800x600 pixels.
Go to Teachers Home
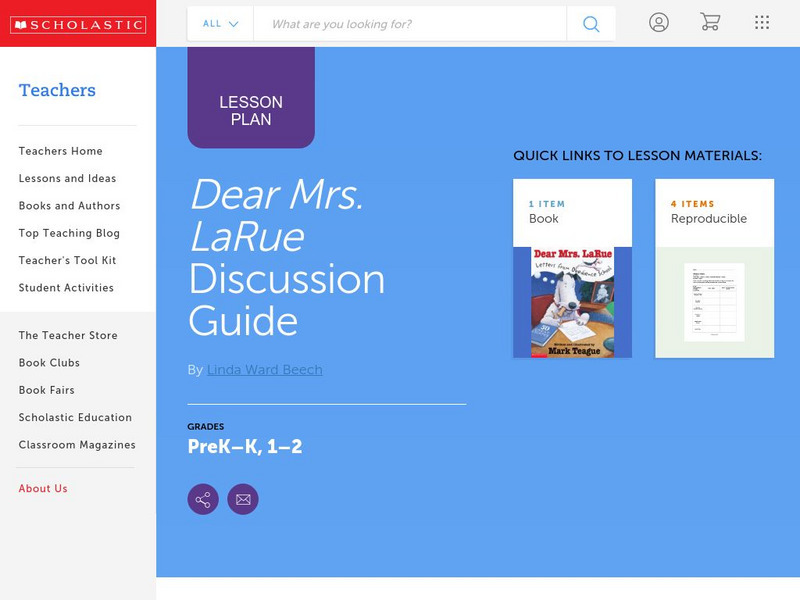pyautogui.click(x=59, y=151)
